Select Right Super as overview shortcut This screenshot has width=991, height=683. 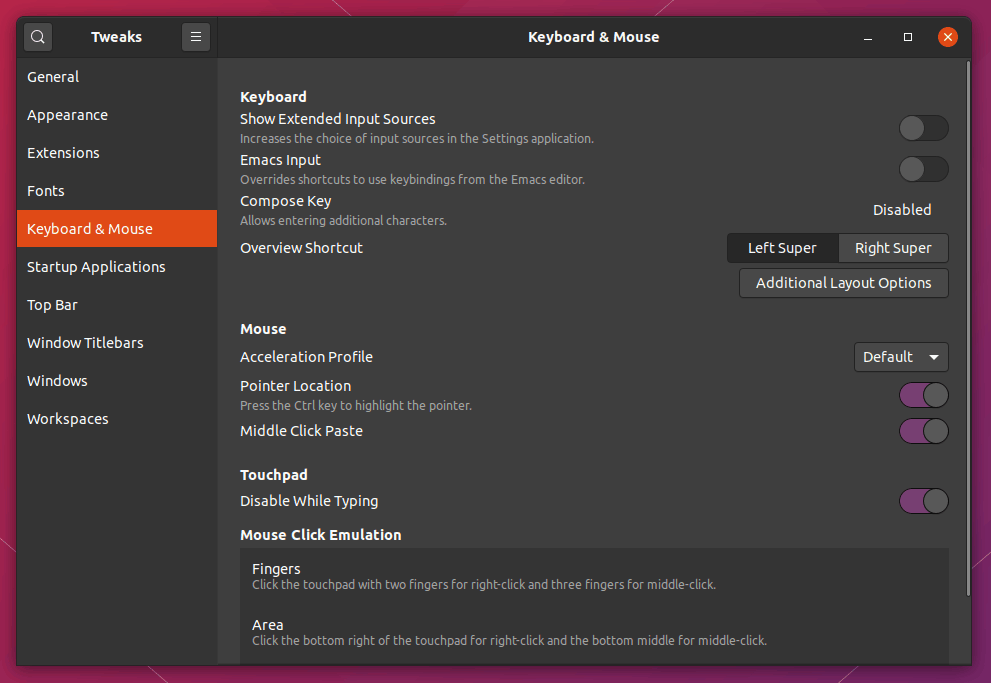point(893,248)
